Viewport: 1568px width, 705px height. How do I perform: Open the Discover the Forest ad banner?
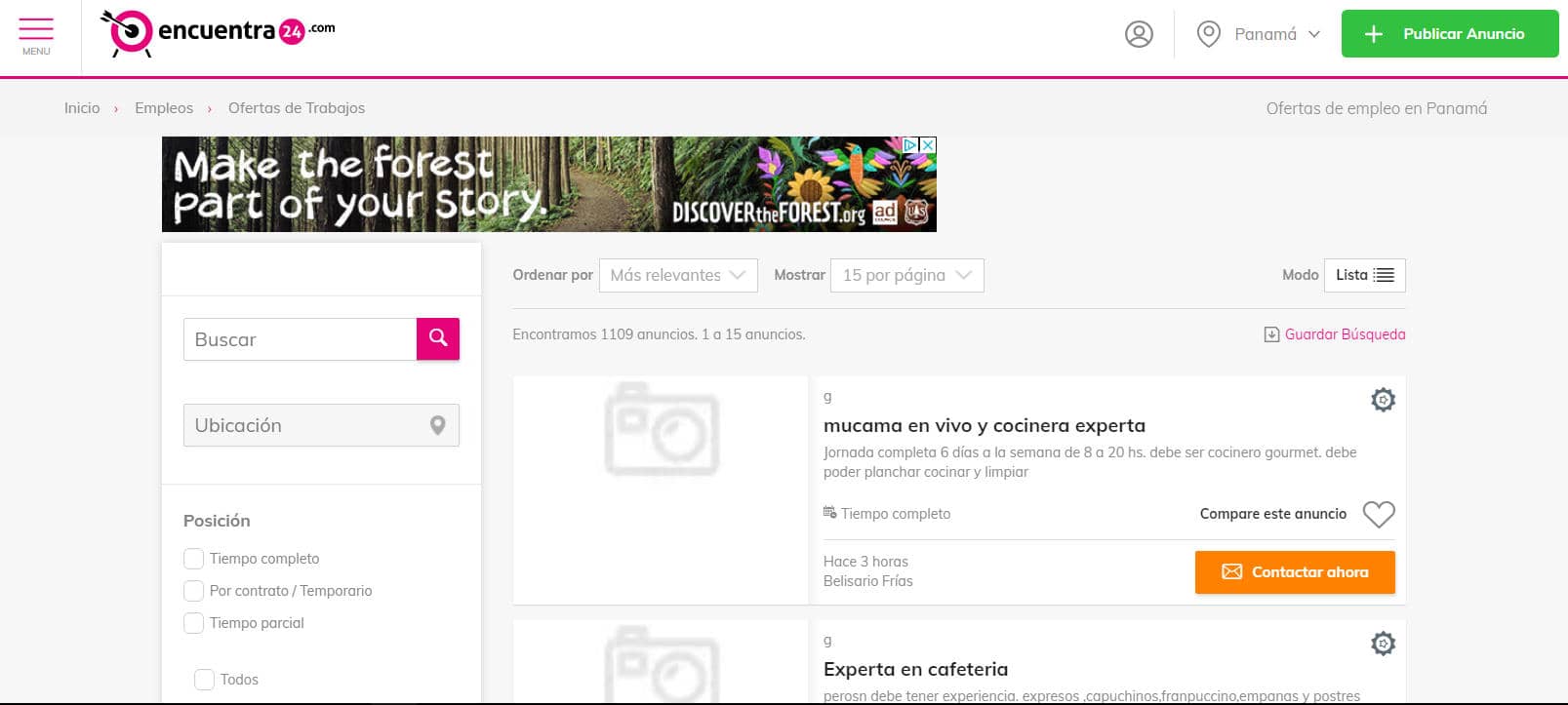tap(548, 184)
